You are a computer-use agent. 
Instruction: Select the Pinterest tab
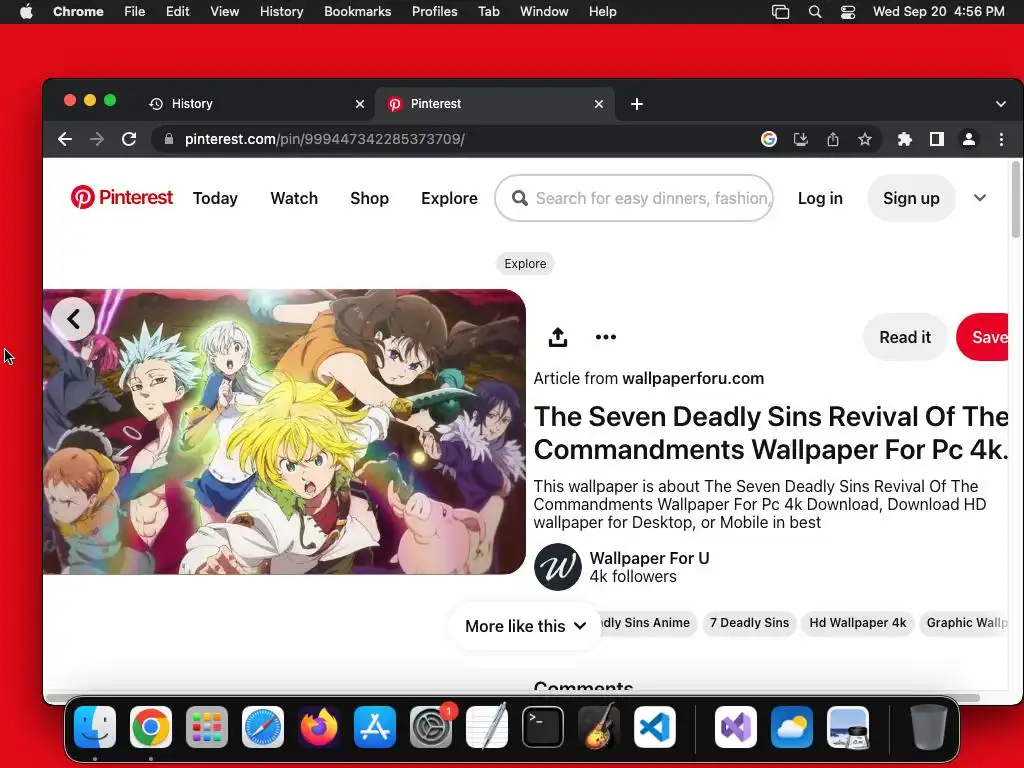[x=494, y=104]
